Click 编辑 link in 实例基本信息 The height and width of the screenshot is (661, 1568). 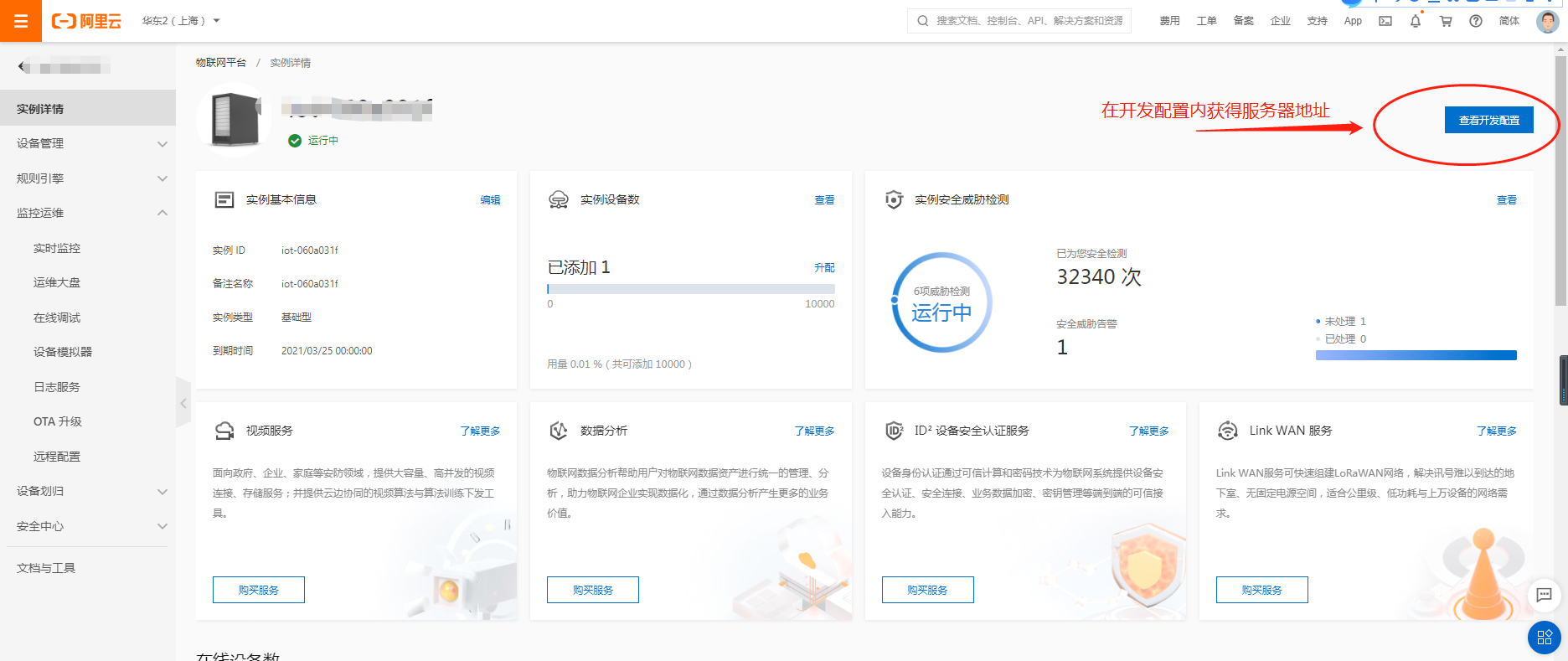pos(490,200)
